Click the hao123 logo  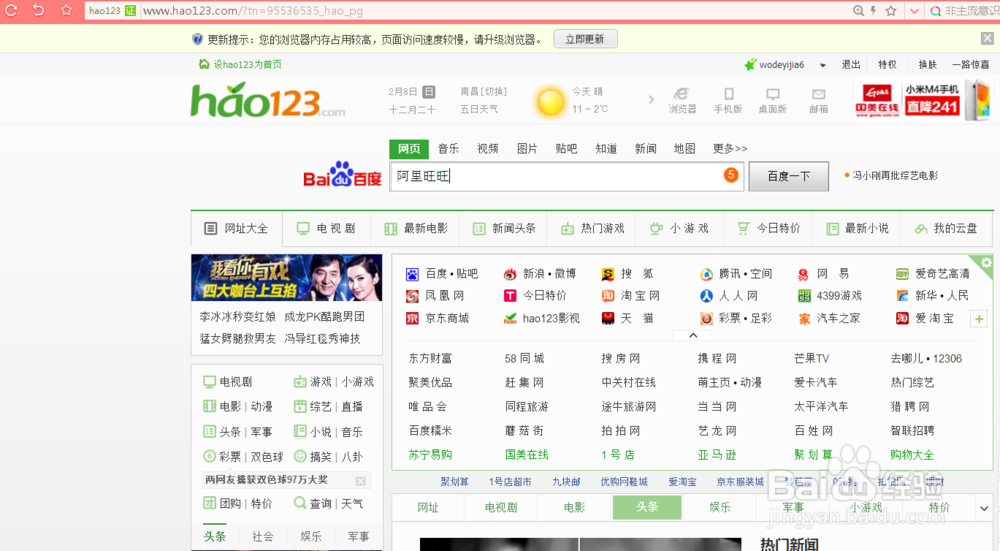coord(268,100)
